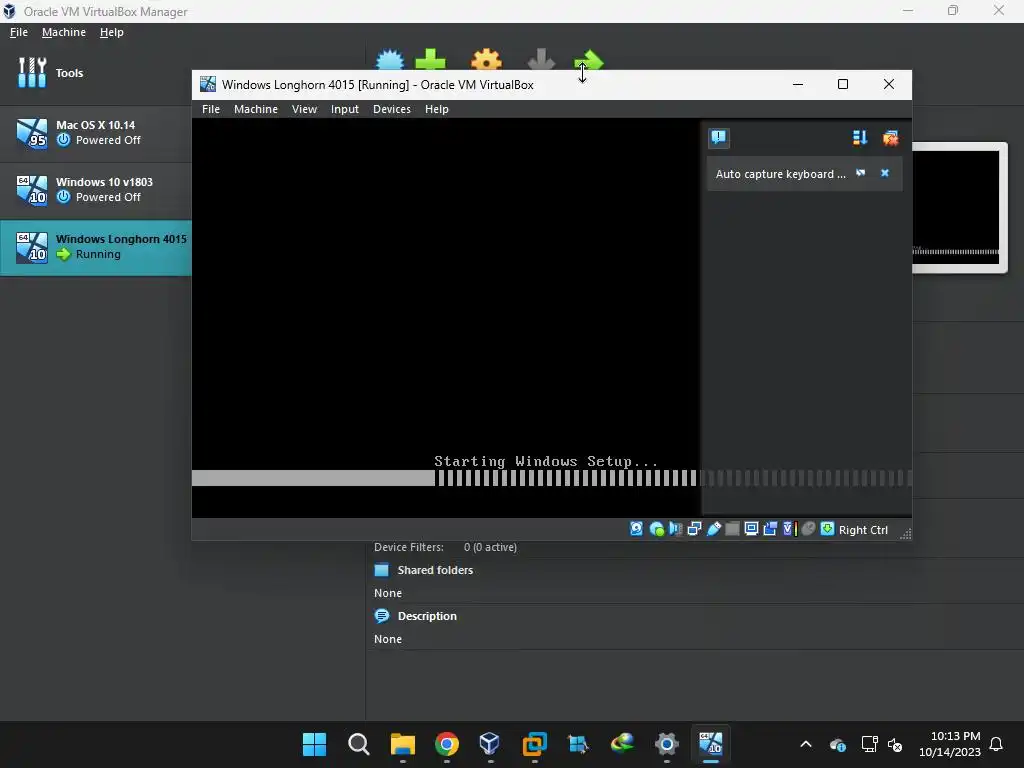
Task: Open the View menu in the VM window
Action: pos(304,109)
